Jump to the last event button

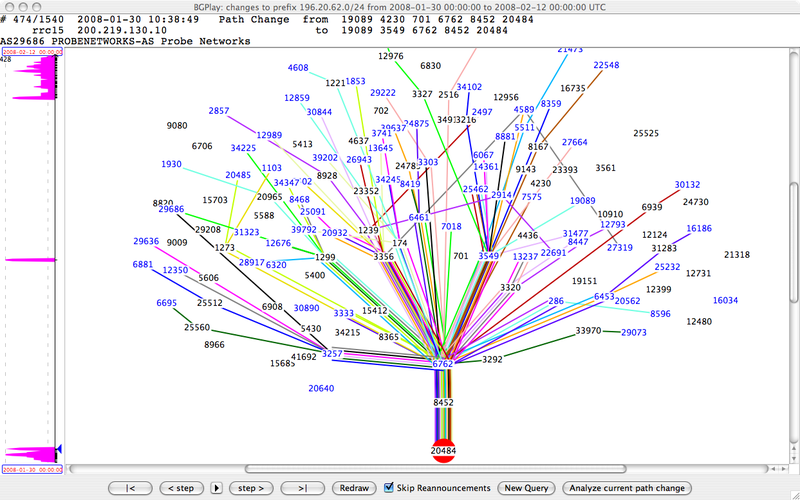coord(302,488)
